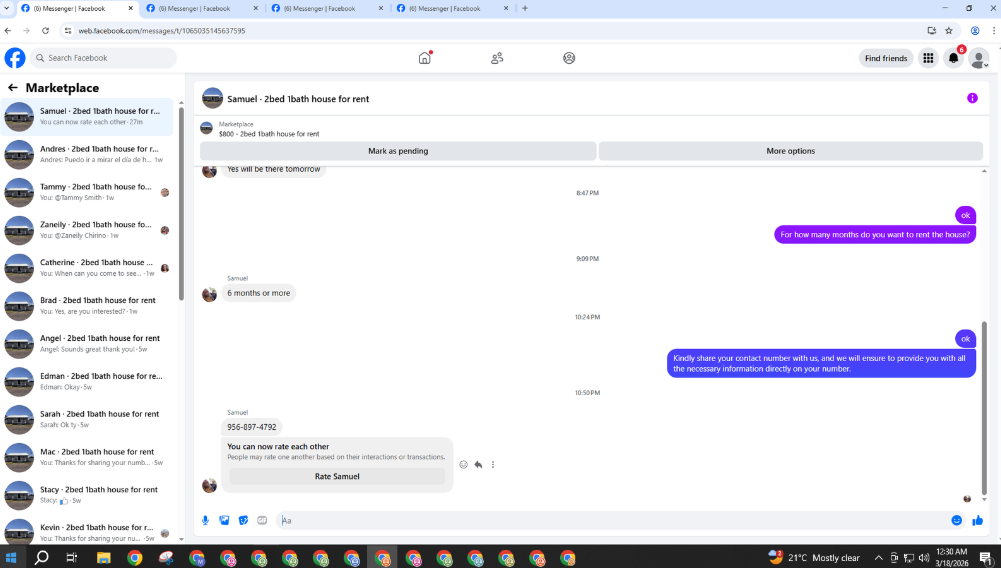Go to the Facebook home logo
1001x568 pixels.
point(15,58)
